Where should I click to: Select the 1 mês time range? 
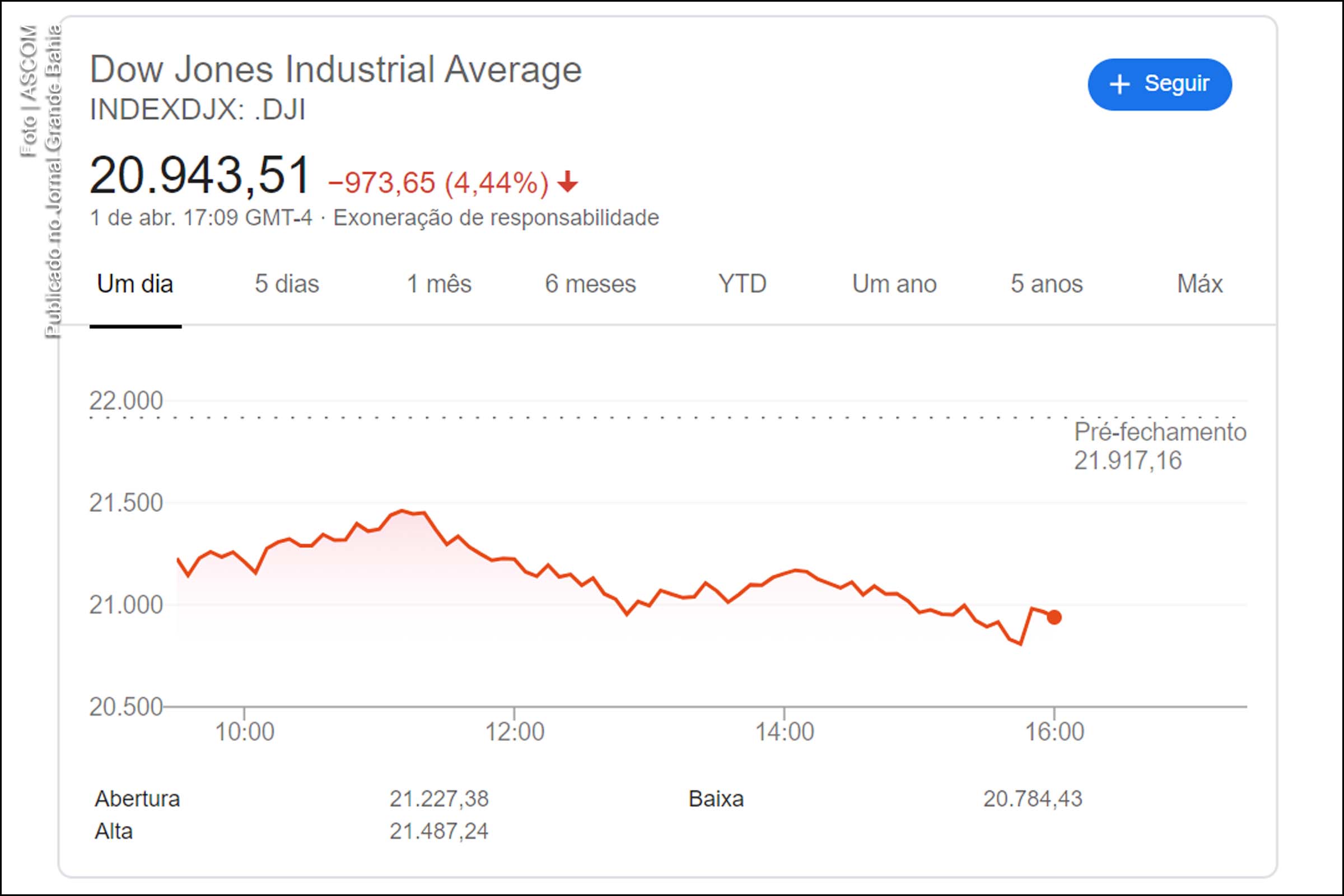(x=438, y=283)
